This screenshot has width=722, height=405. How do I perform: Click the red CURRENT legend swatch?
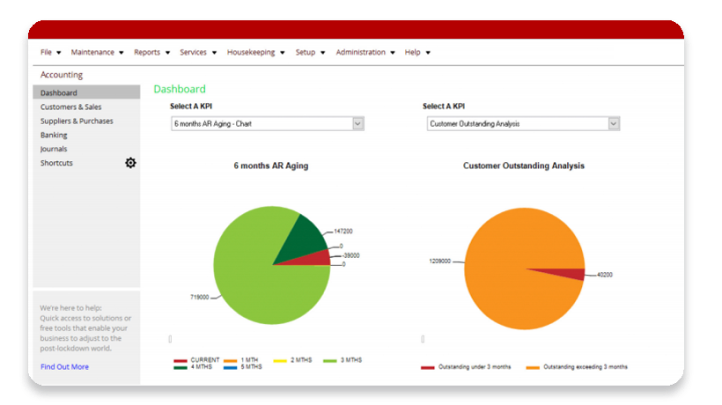click(x=180, y=361)
